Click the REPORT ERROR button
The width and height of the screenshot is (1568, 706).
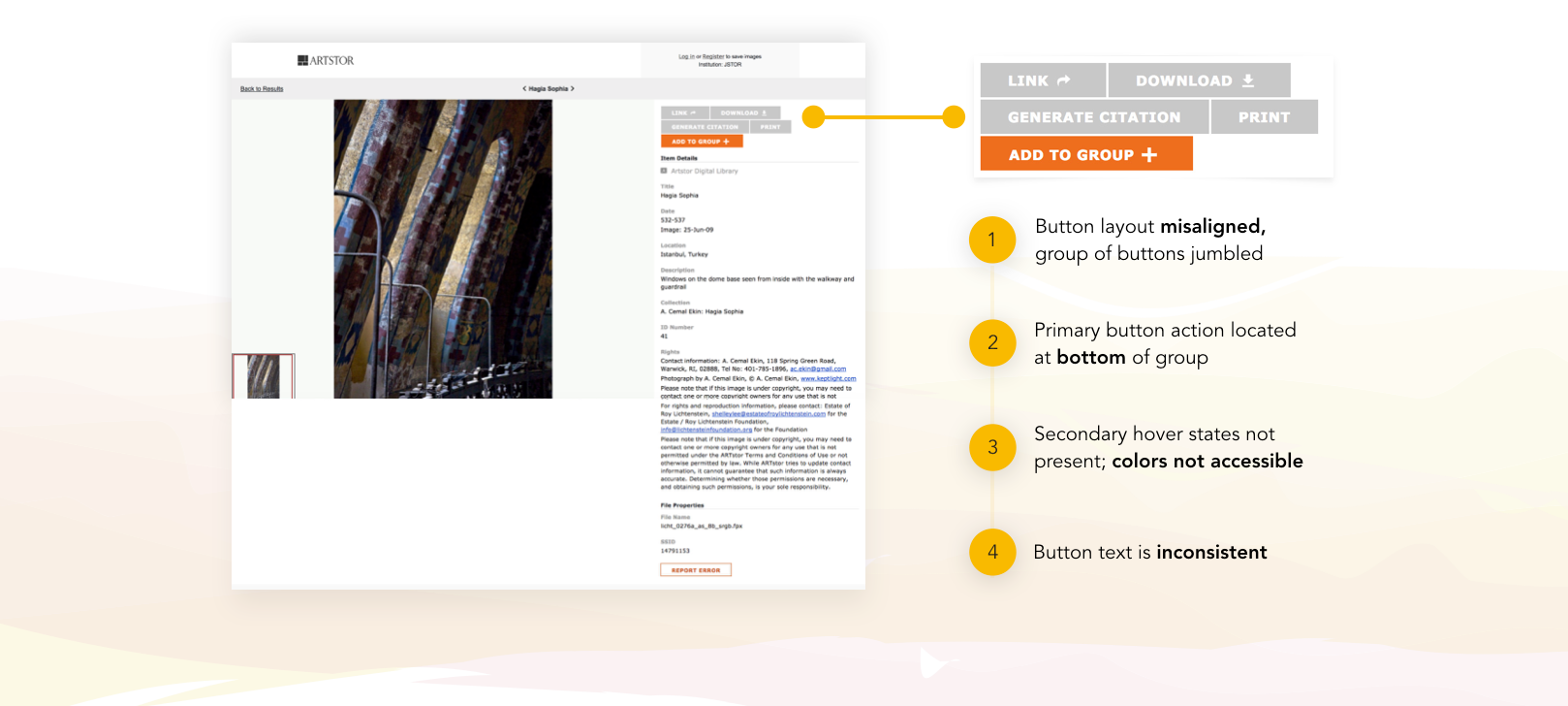(x=696, y=570)
